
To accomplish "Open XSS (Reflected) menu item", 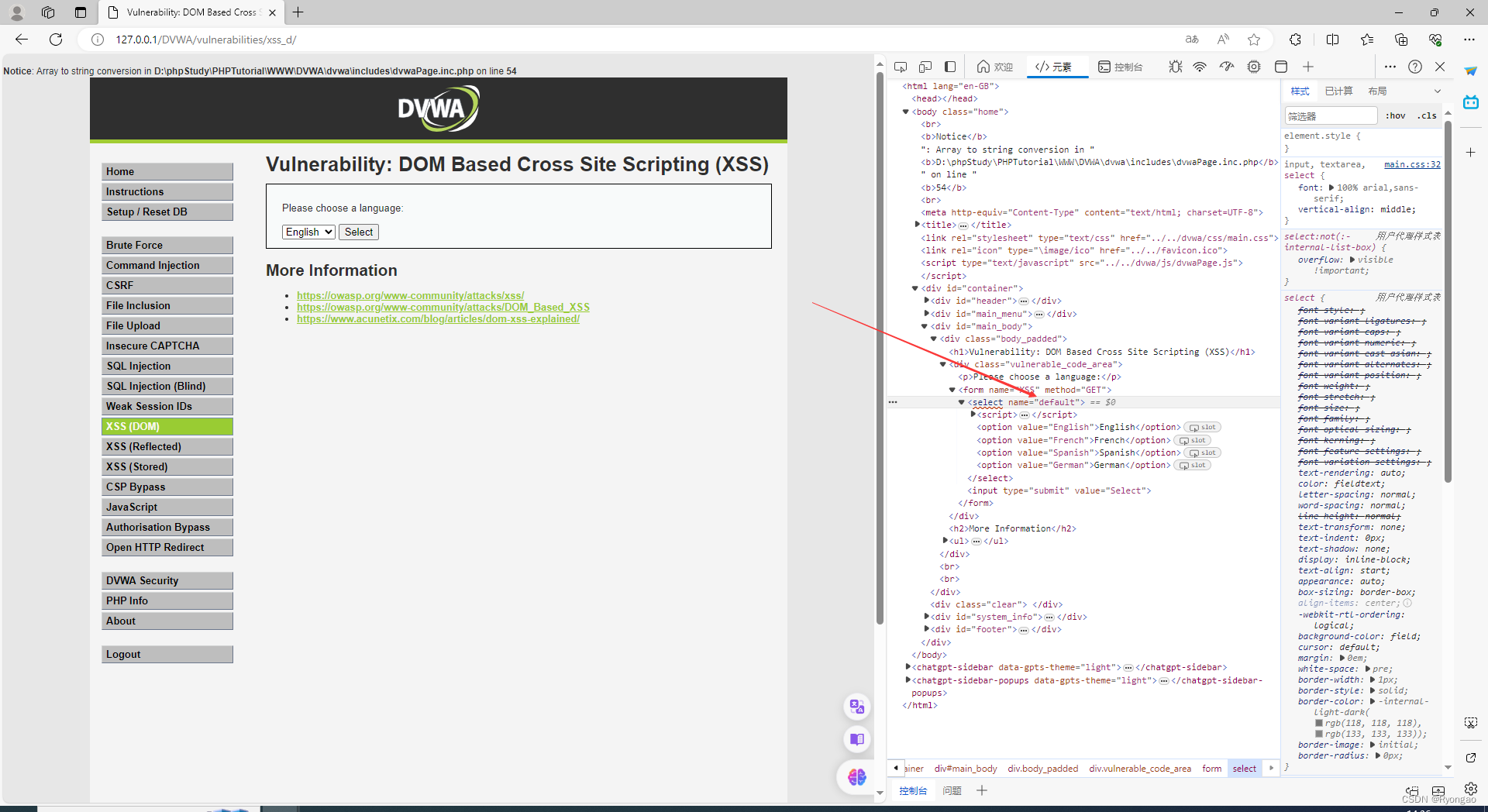I will tap(167, 446).
